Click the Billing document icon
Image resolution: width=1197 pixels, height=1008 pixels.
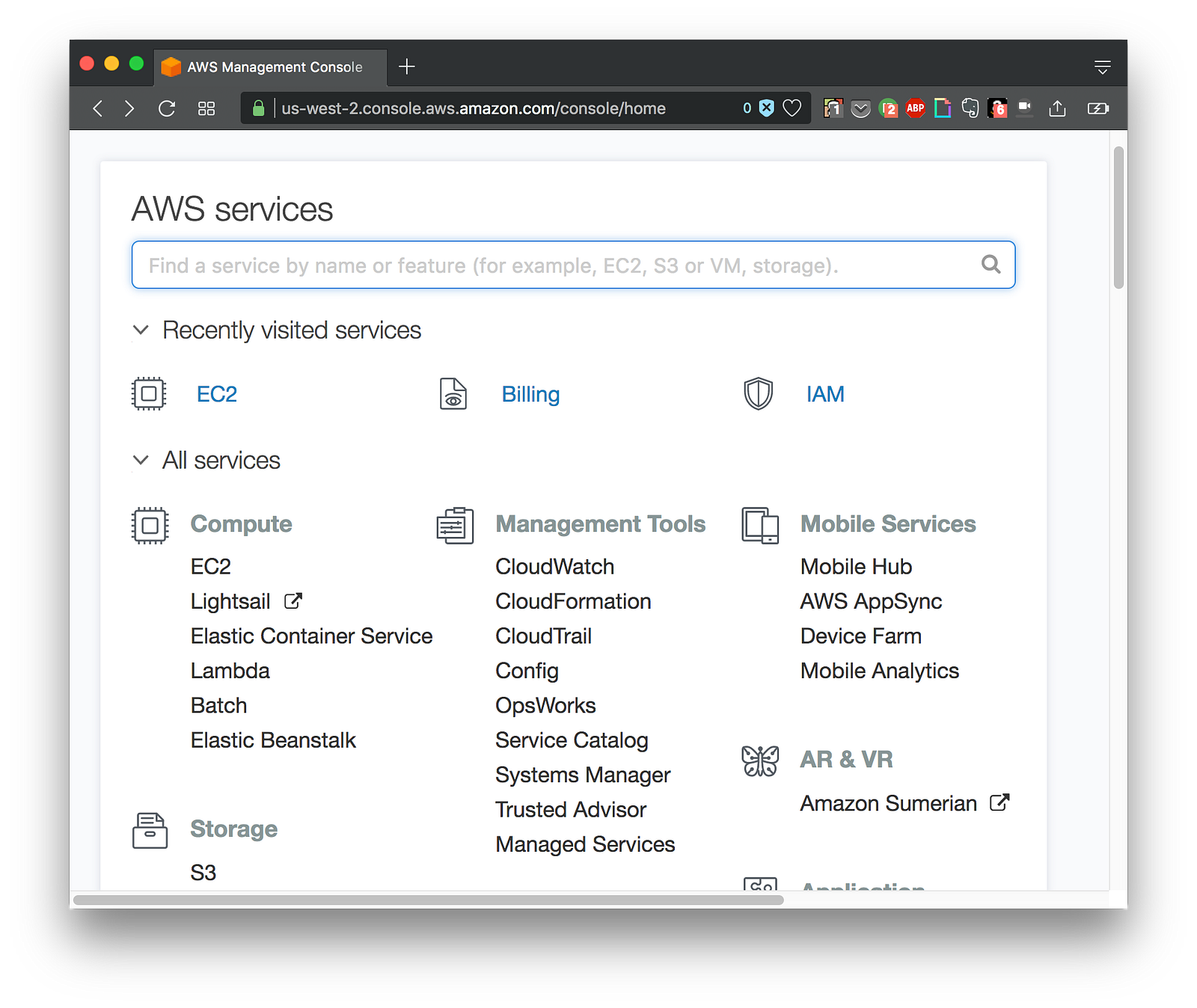[453, 393]
